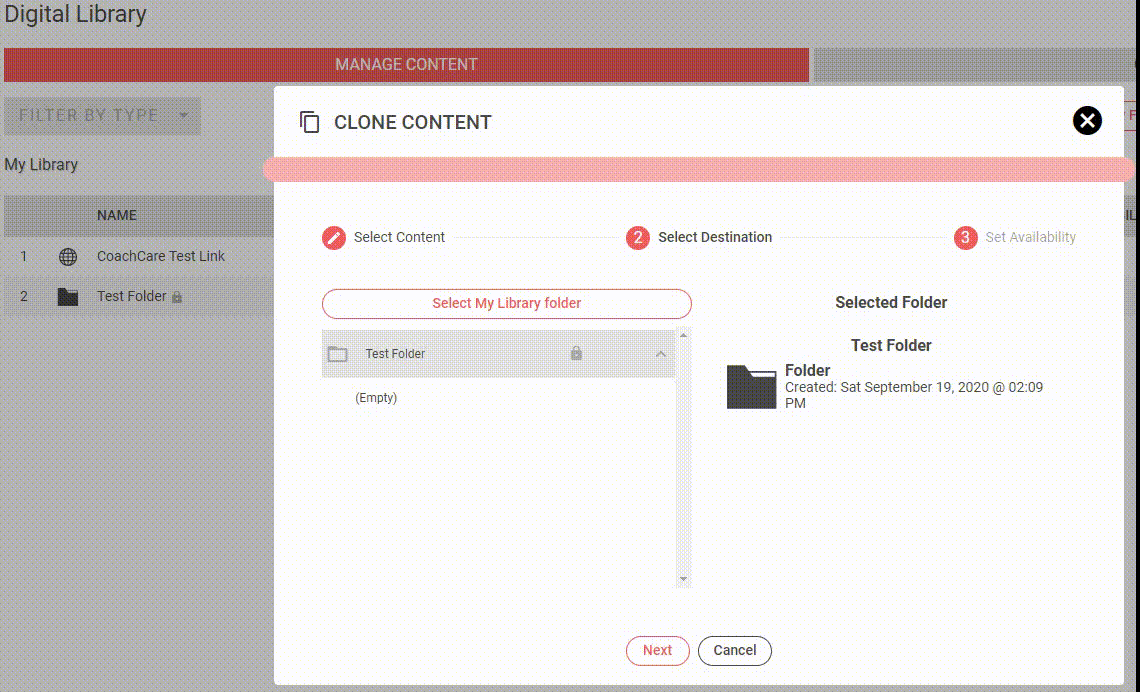1140x692 pixels.
Task: Click the clone content copy icon
Action: click(310, 122)
